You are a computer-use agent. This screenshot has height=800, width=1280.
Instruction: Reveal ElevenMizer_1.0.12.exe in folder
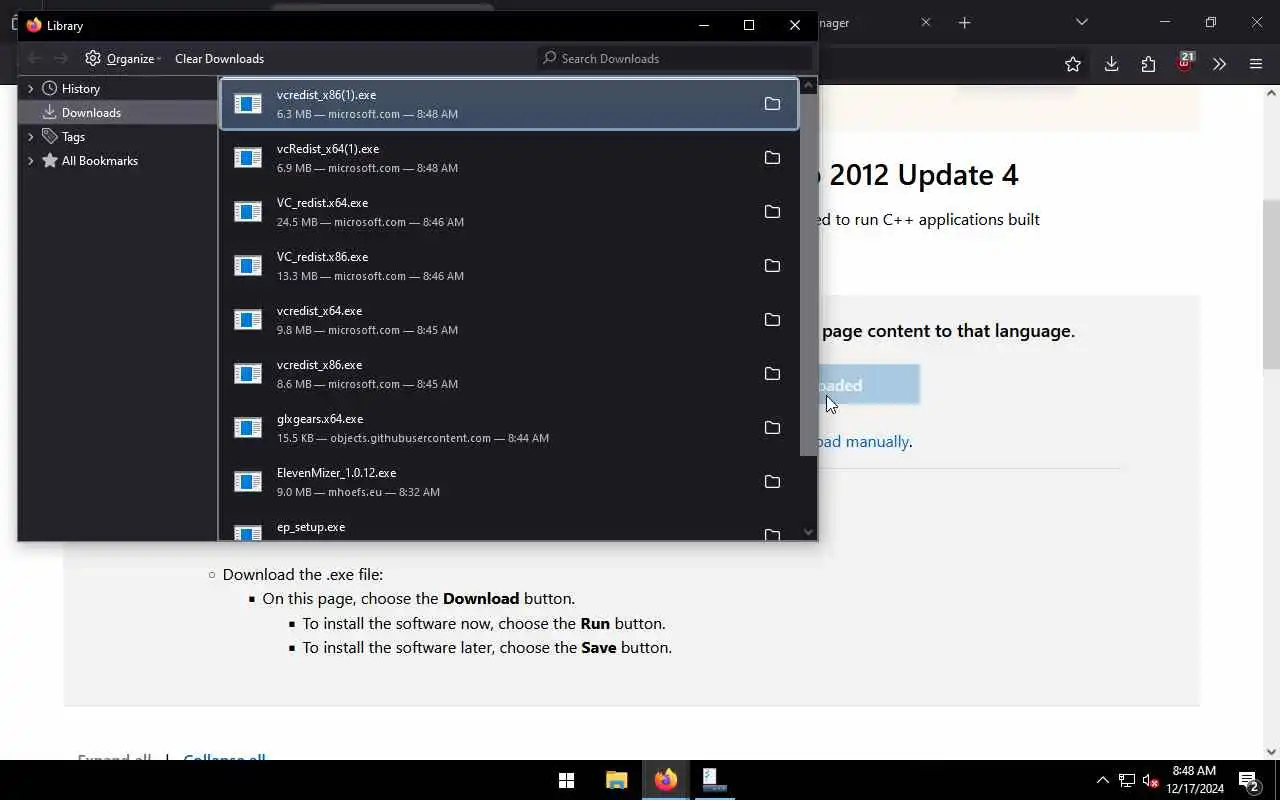click(x=772, y=482)
